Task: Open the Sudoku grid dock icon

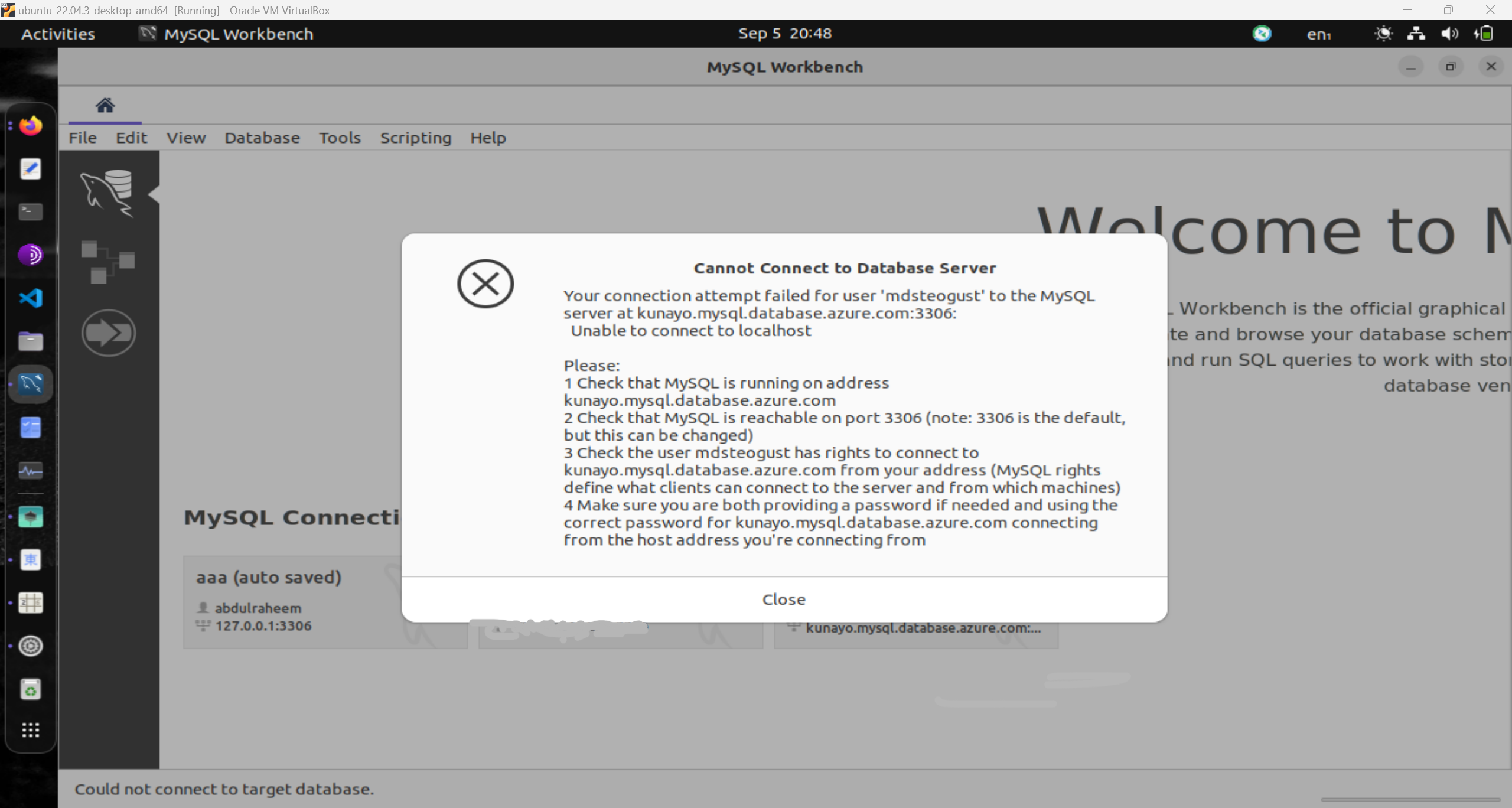Action: point(31,603)
